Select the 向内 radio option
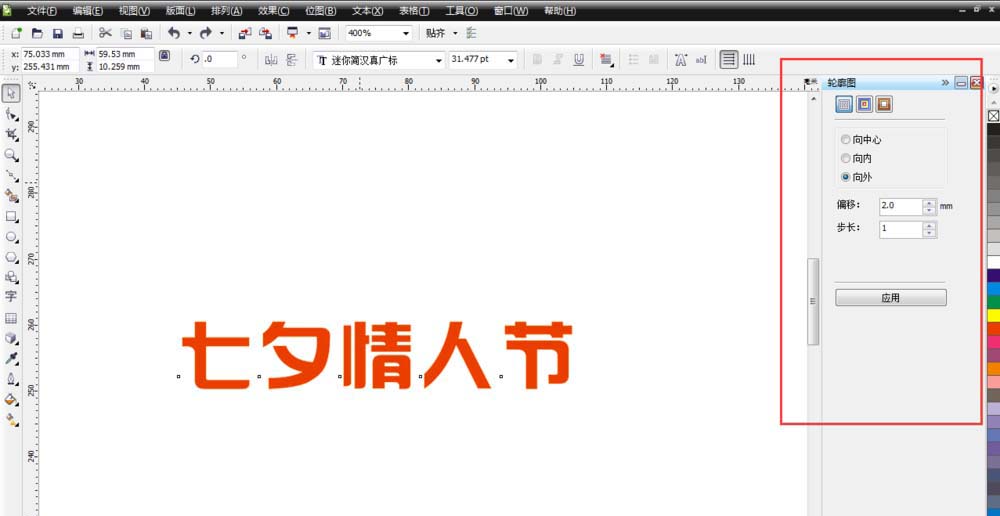 coord(846,159)
